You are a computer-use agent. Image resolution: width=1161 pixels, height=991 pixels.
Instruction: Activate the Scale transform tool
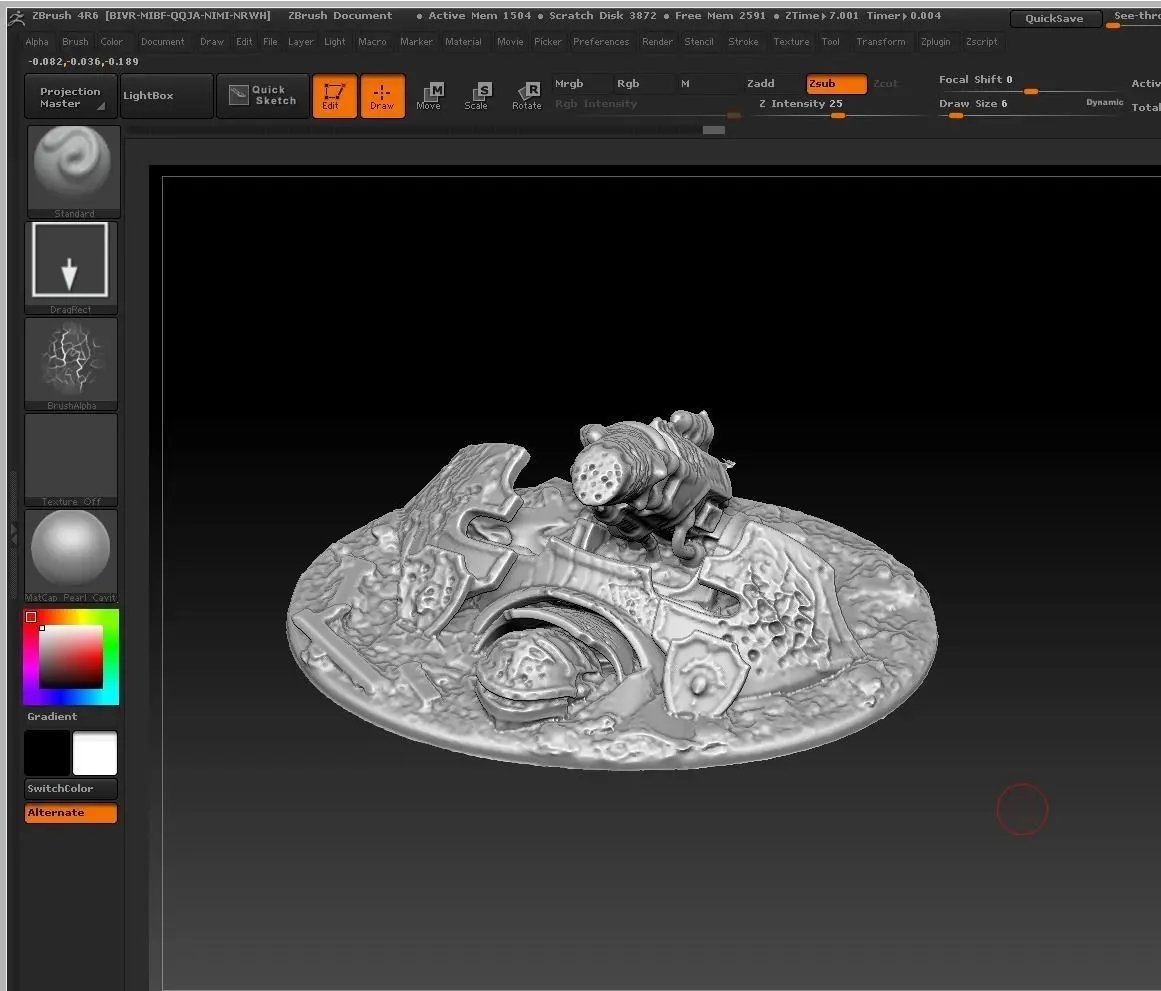pos(478,96)
